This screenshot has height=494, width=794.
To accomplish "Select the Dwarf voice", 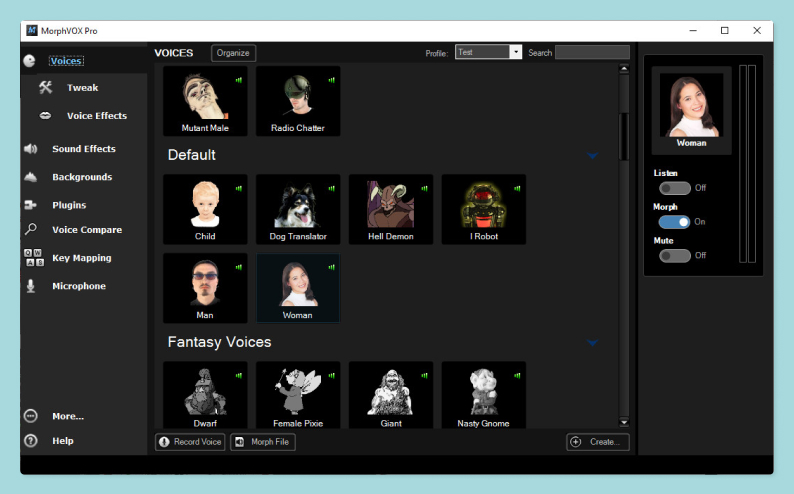I will [205, 395].
